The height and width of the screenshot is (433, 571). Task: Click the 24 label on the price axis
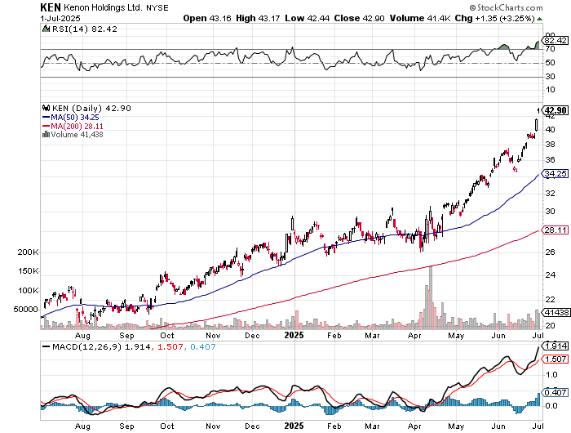point(550,275)
